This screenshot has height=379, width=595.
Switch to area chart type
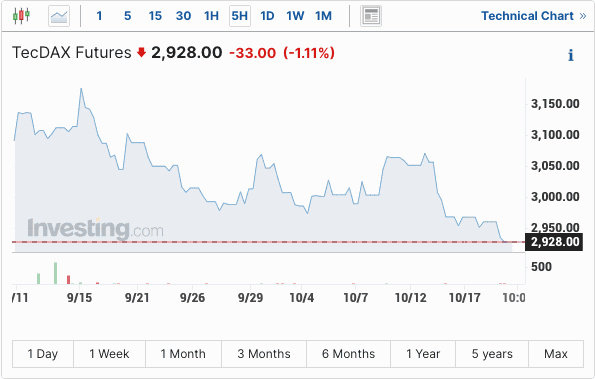[x=59, y=16]
